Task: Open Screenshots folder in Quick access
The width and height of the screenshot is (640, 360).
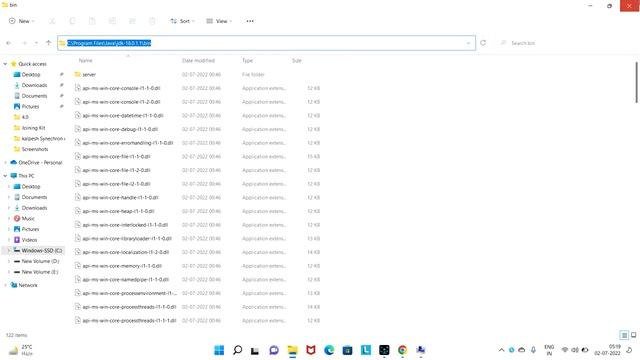Action: pyautogui.click(x=35, y=149)
